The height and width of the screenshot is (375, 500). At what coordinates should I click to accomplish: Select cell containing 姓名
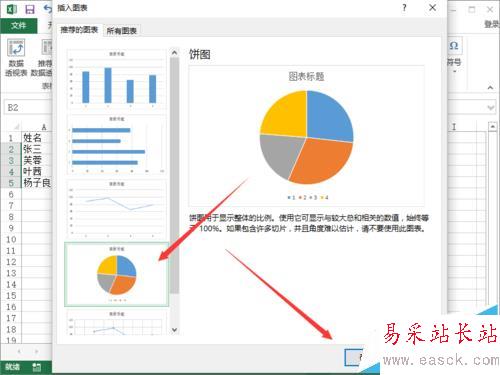coord(37,137)
